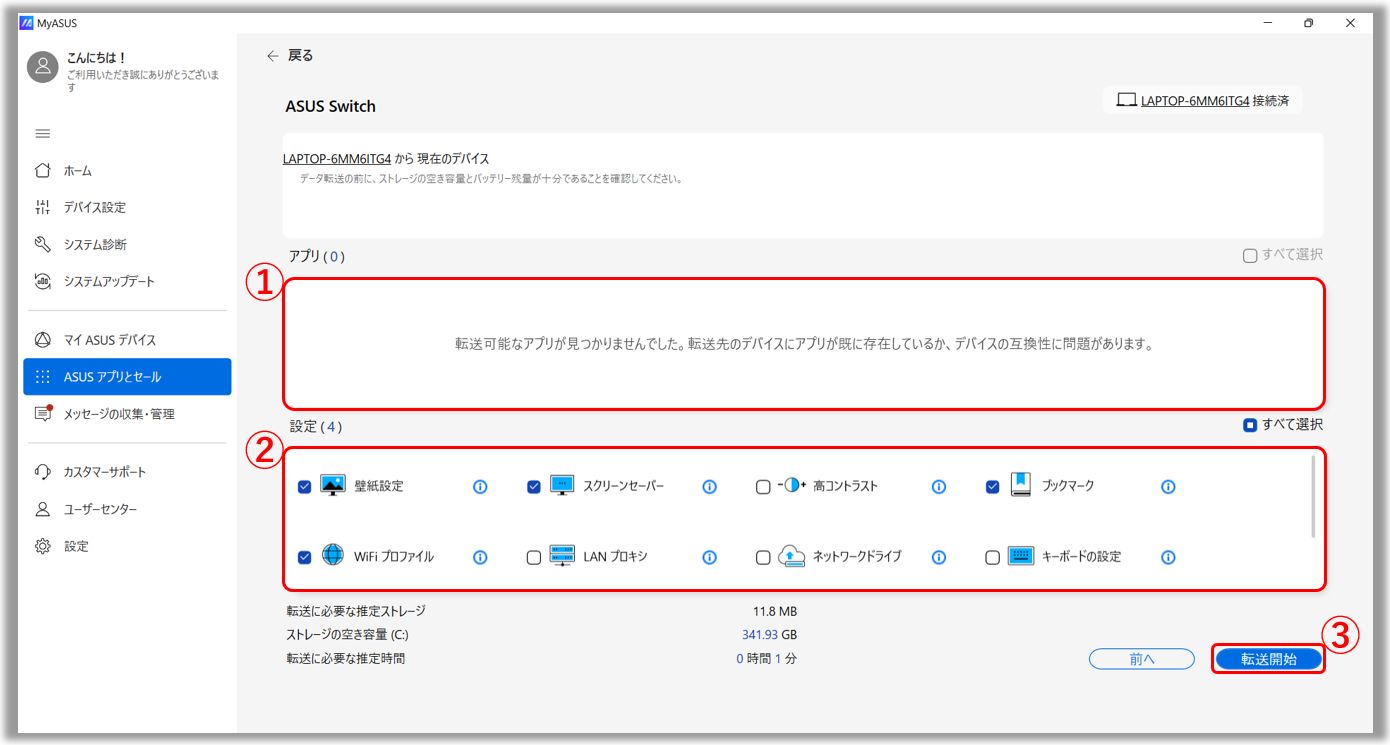1390x745 pixels.
Task: Show info for ブックマーク
Action: [1167, 487]
